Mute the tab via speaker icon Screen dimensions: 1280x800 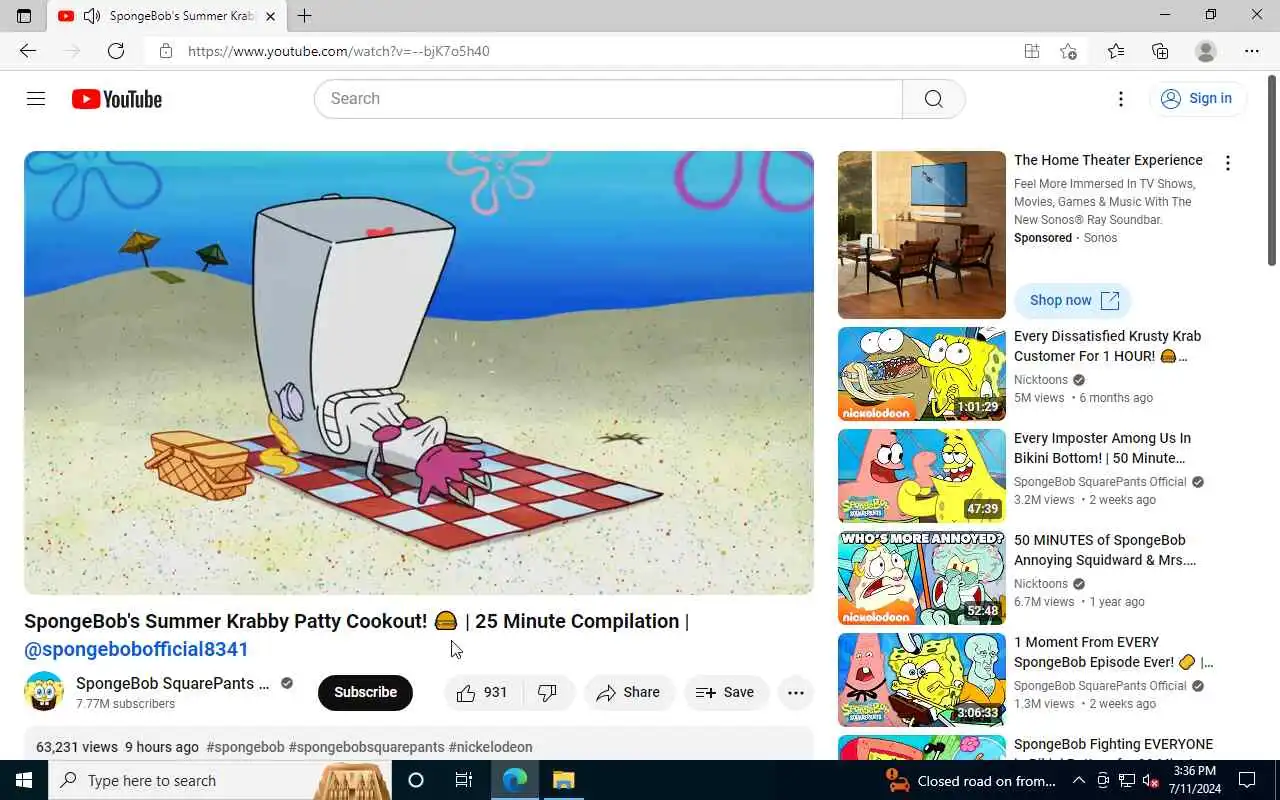(x=91, y=16)
